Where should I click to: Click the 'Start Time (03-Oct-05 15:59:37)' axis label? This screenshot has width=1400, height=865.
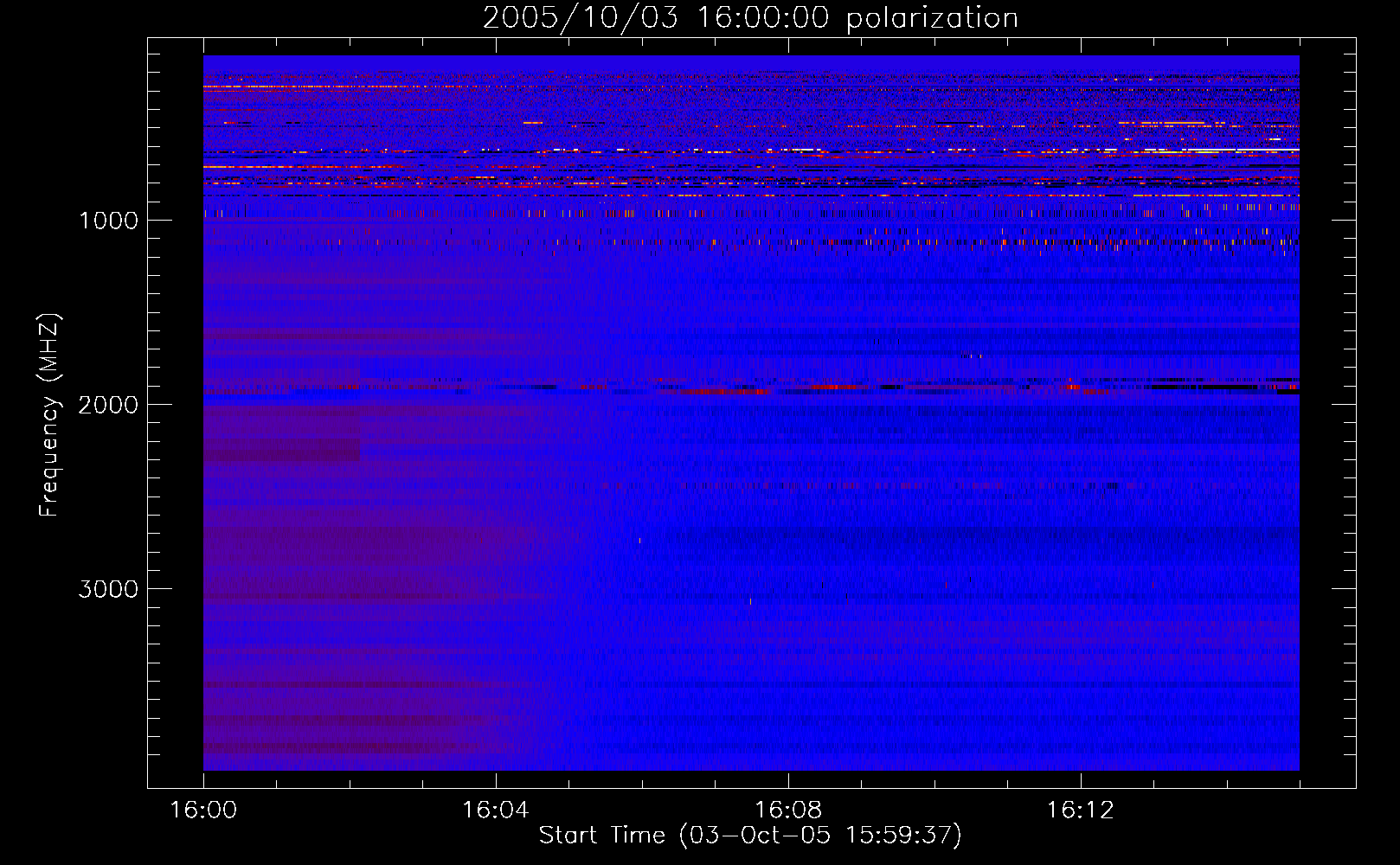750,836
